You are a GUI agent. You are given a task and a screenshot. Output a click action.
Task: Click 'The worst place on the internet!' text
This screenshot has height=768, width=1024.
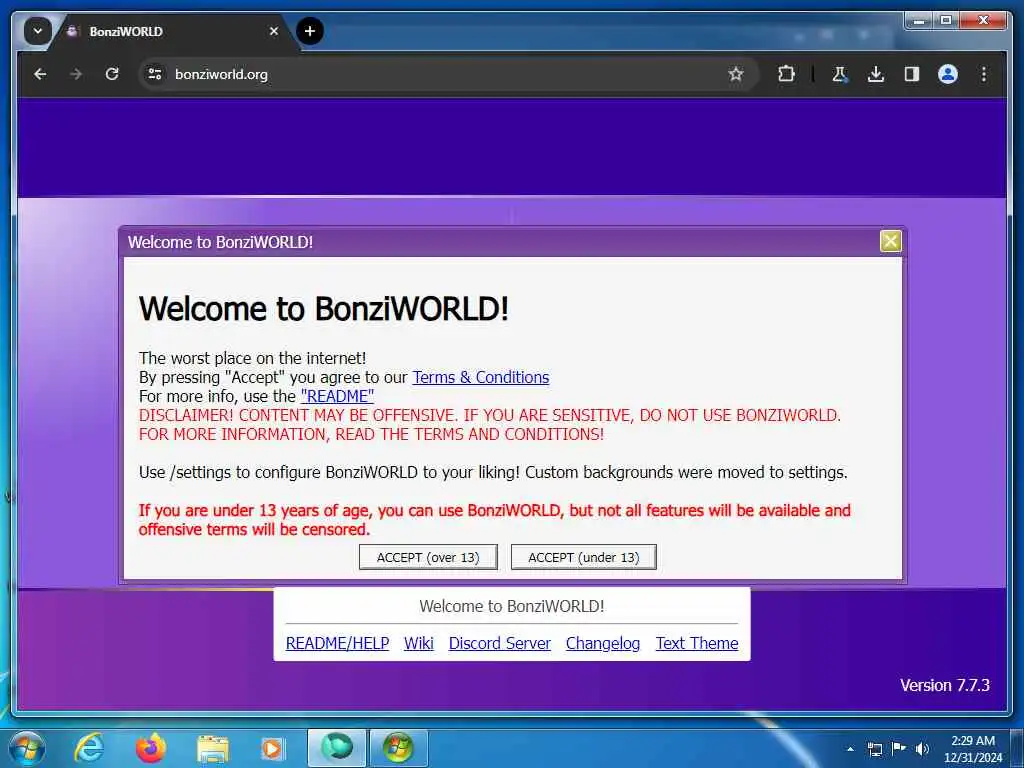252,358
